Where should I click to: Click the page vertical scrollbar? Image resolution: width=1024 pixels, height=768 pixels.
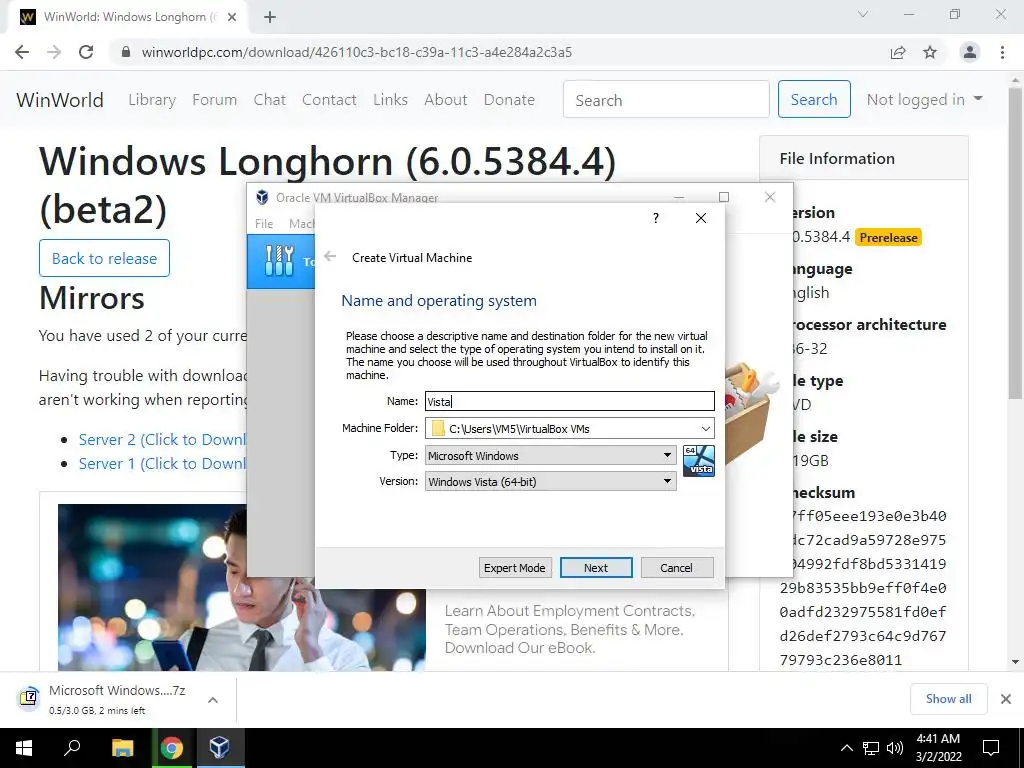click(x=1015, y=242)
